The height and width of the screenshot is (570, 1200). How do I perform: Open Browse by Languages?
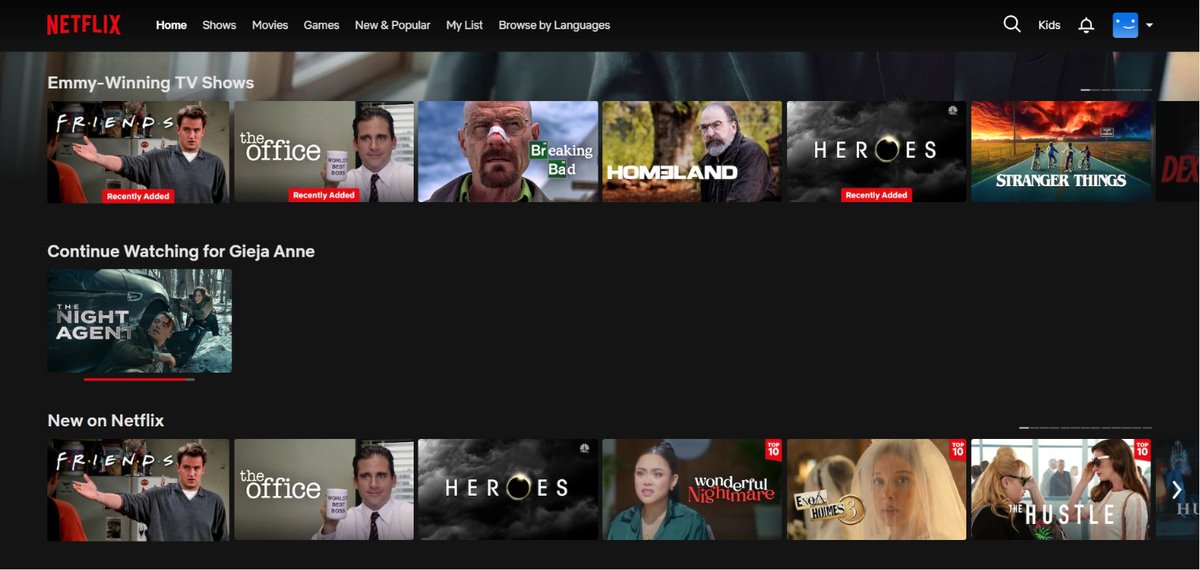(554, 25)
